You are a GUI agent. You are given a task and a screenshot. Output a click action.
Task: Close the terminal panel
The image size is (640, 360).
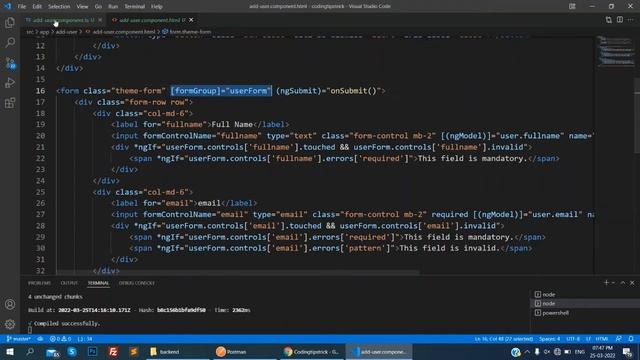632,282
